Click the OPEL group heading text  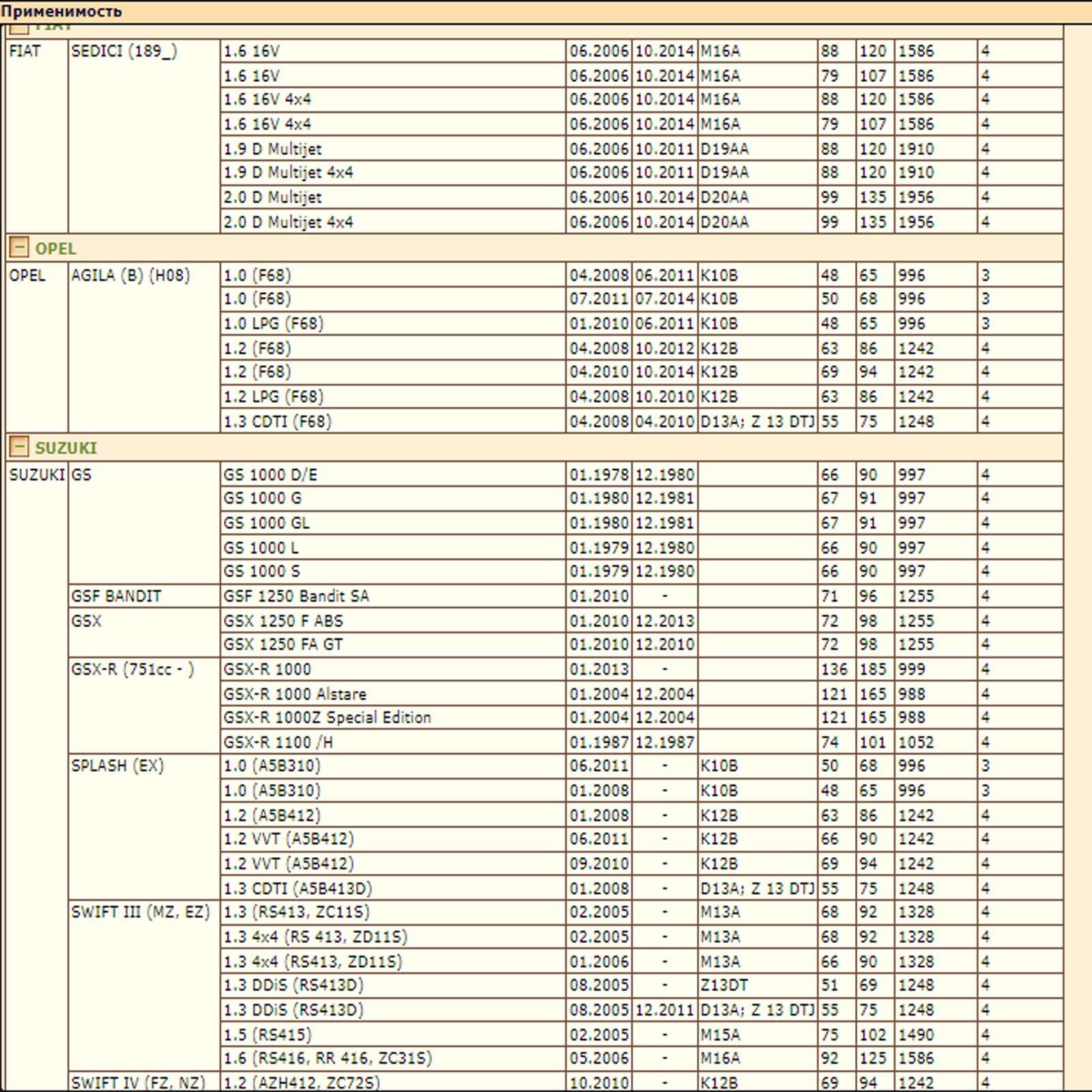tap(55, 248)
